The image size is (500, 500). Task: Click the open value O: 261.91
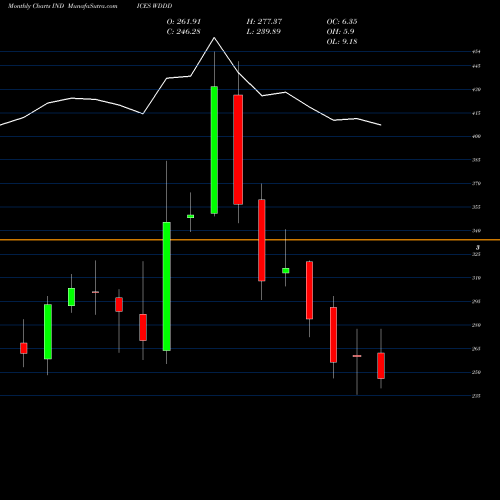coord(184,22)
